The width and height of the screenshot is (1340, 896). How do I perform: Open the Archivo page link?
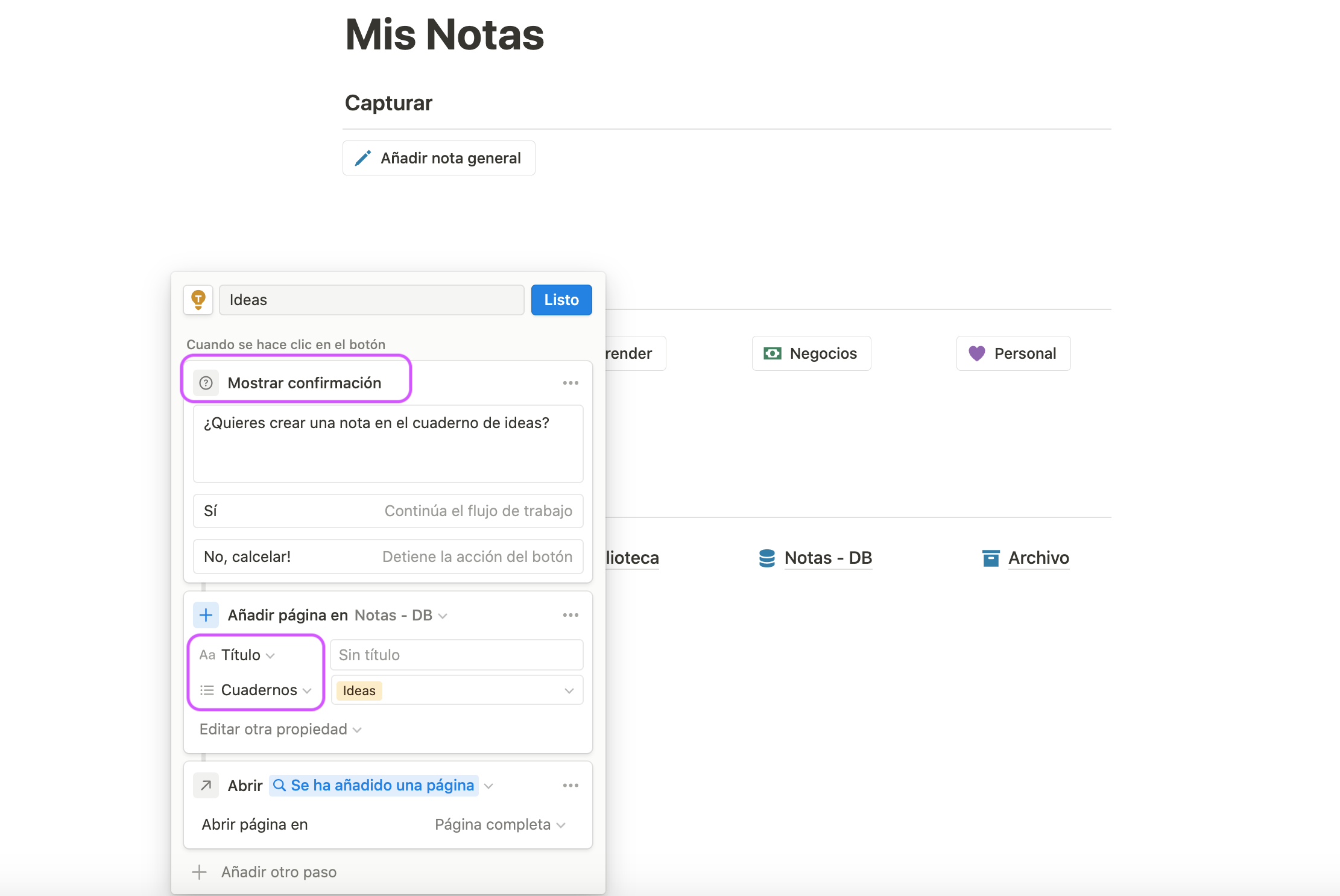click(1038, 558)
